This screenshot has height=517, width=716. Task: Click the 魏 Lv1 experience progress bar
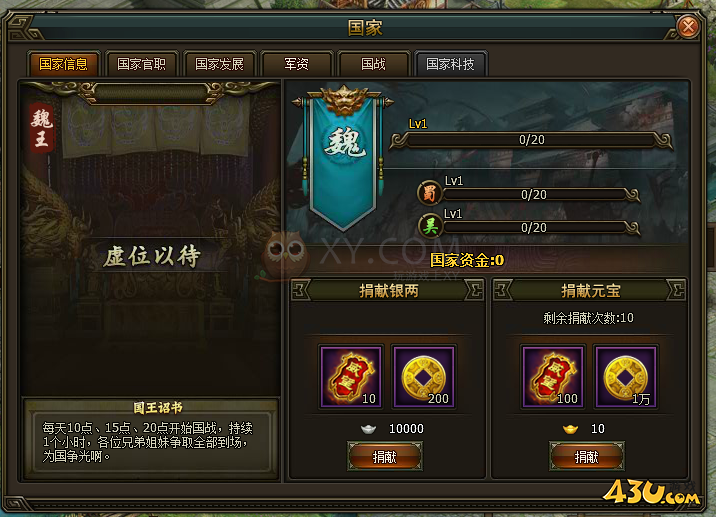coord(532,140)
